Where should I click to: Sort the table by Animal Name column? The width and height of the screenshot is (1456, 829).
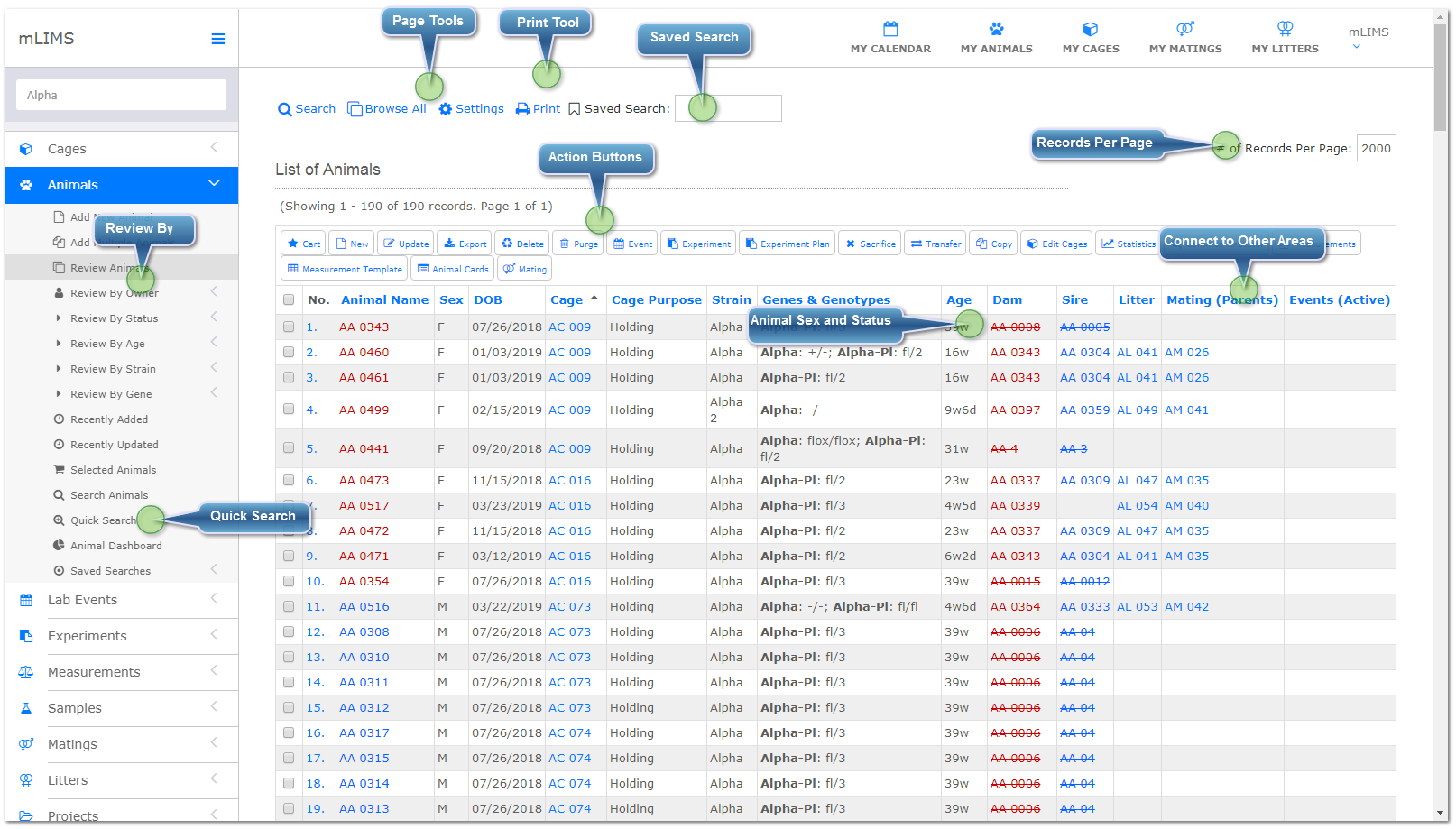(x=384, y=300)
